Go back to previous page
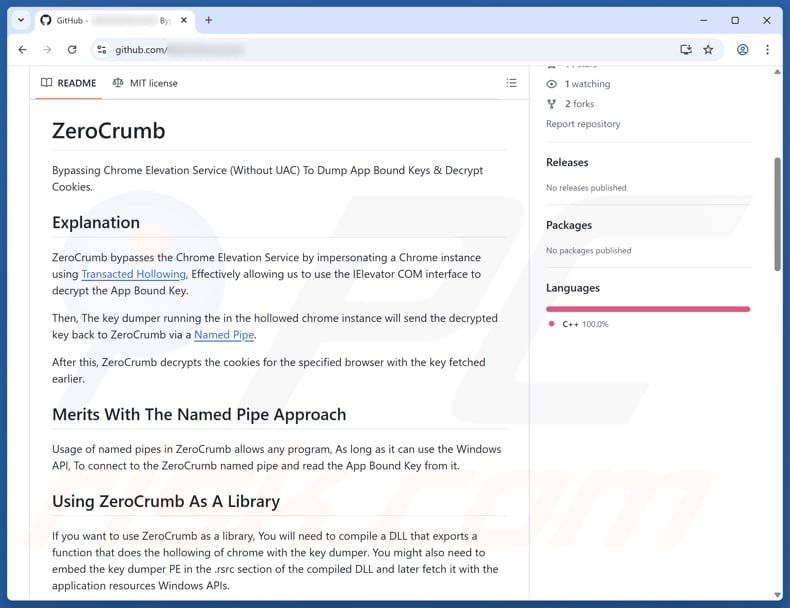This screenshot has height=608, width=790. (23, 49)
